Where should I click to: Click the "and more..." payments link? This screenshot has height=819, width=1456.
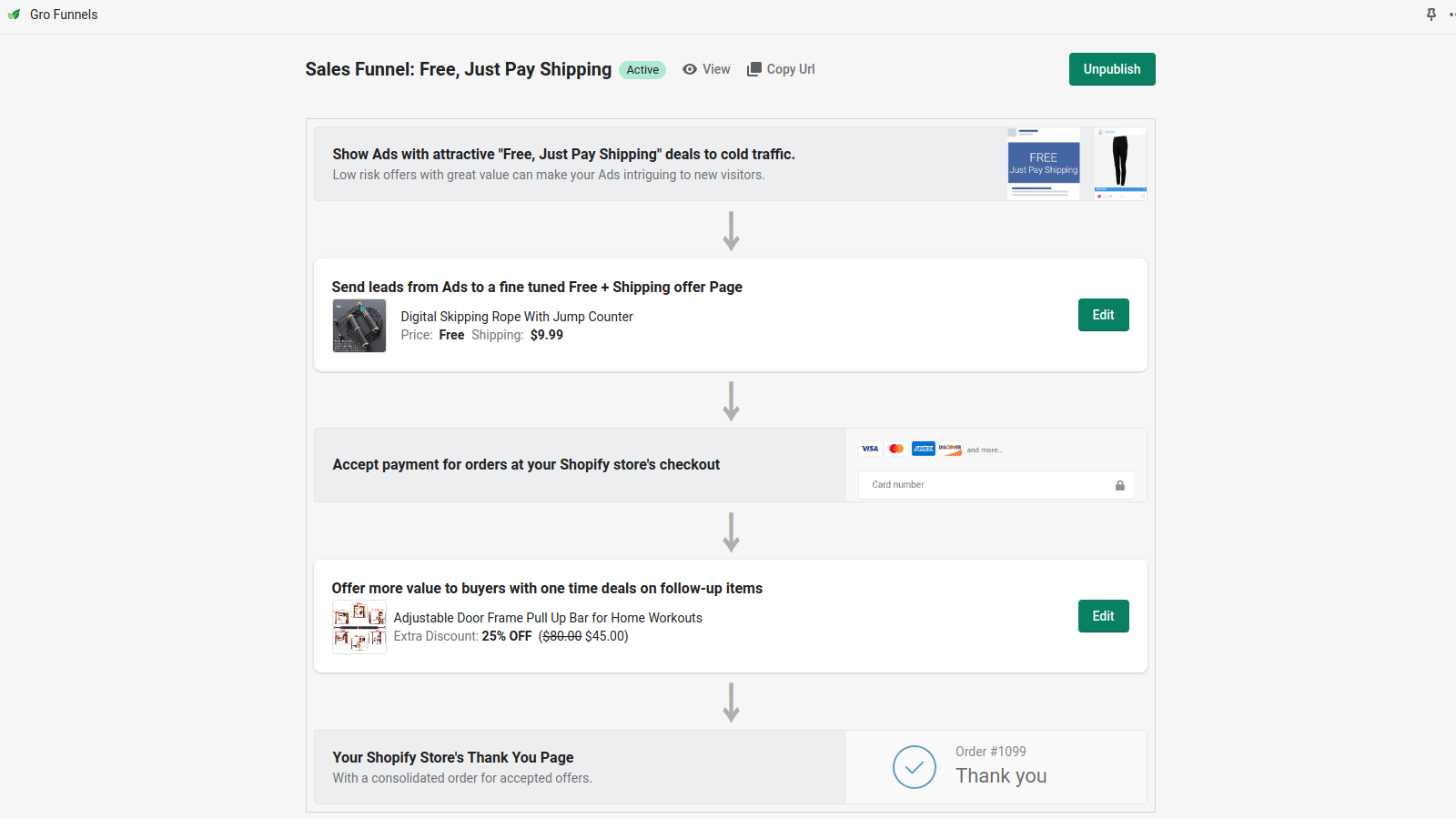coord(984,449)
